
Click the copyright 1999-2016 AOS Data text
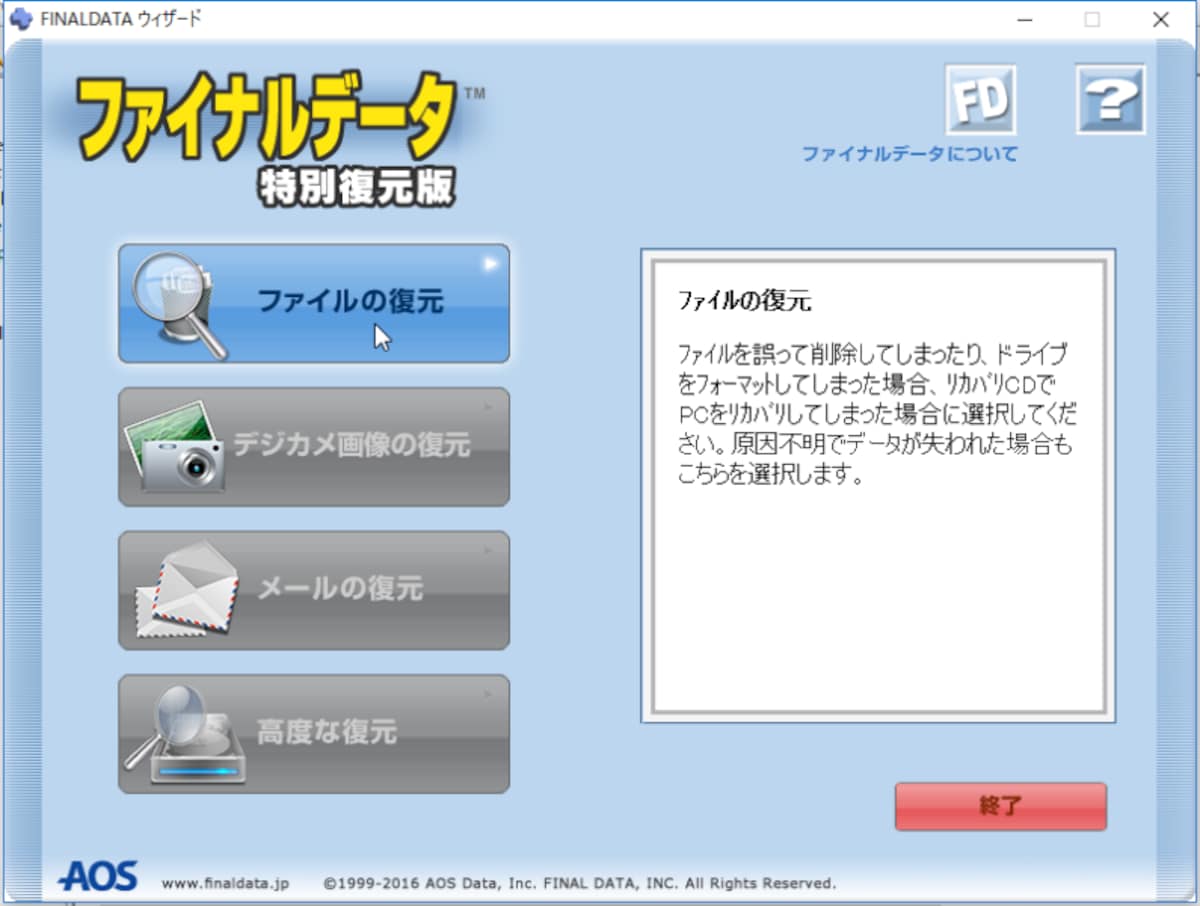point(580,883)
